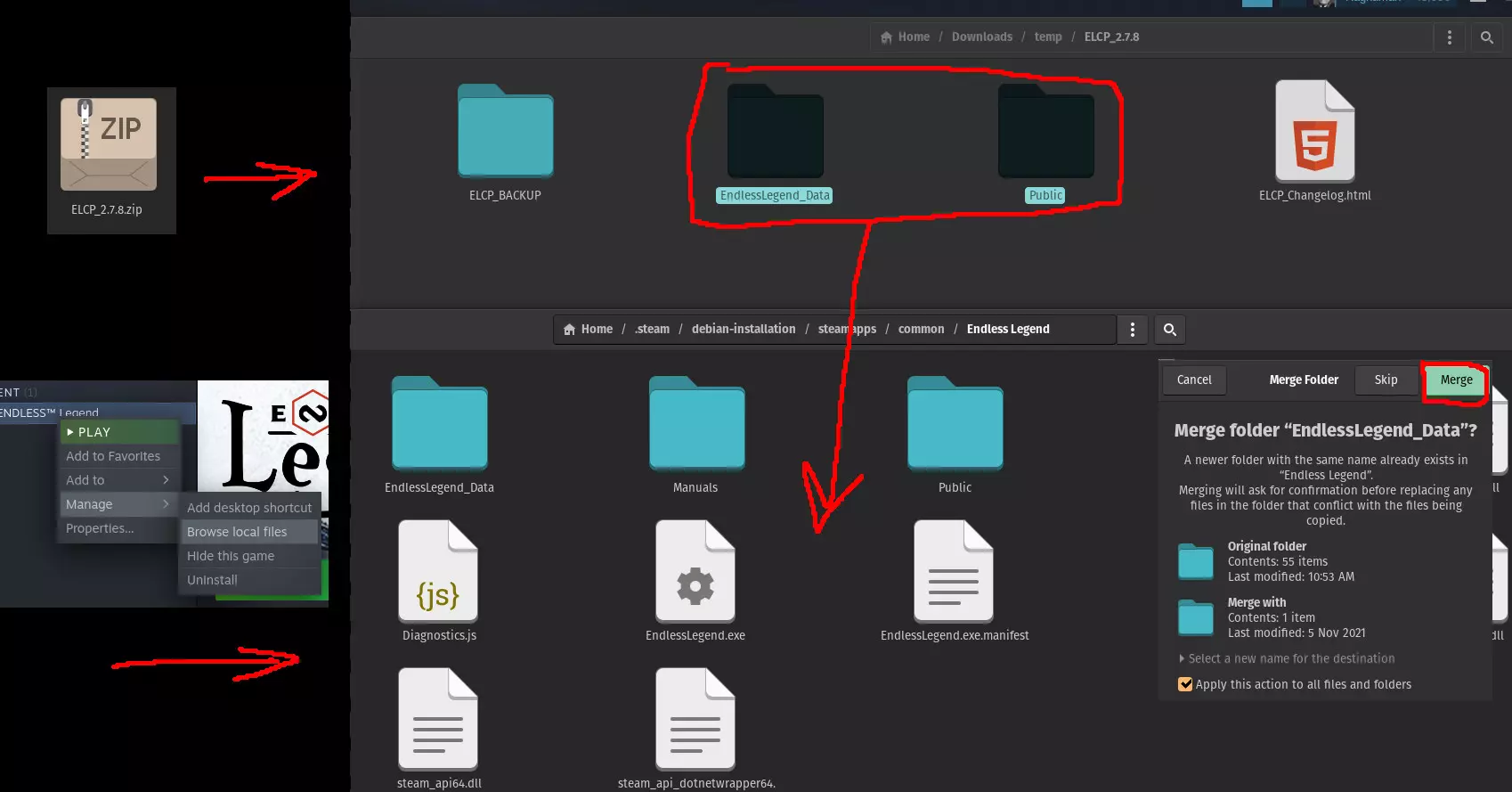Viewport: 1512px width, 792px height.
Task: Select the EndlessLegend.exe file icon
Action: click(x=695, y=571)
